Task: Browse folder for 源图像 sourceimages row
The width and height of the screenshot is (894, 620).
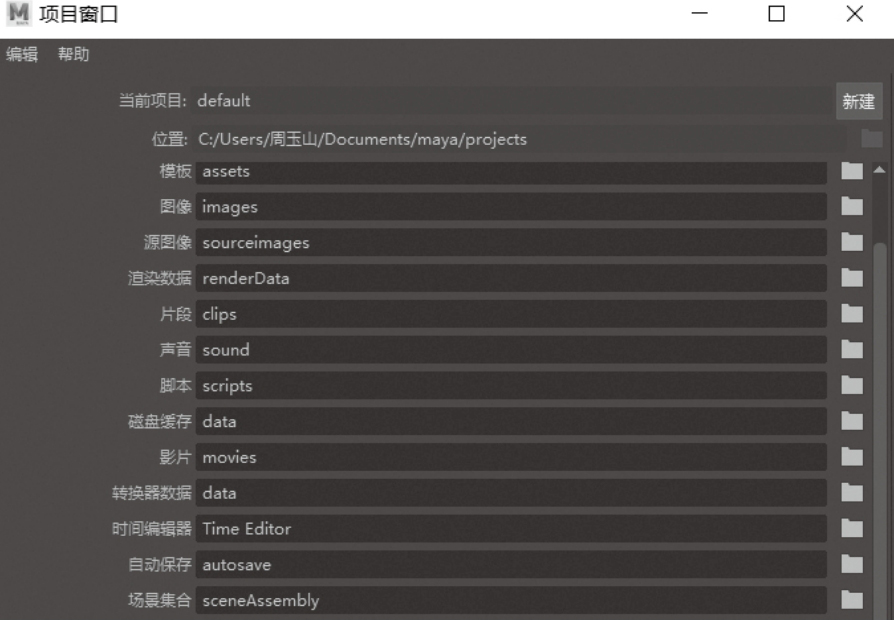Action: [x=852, y=242]
